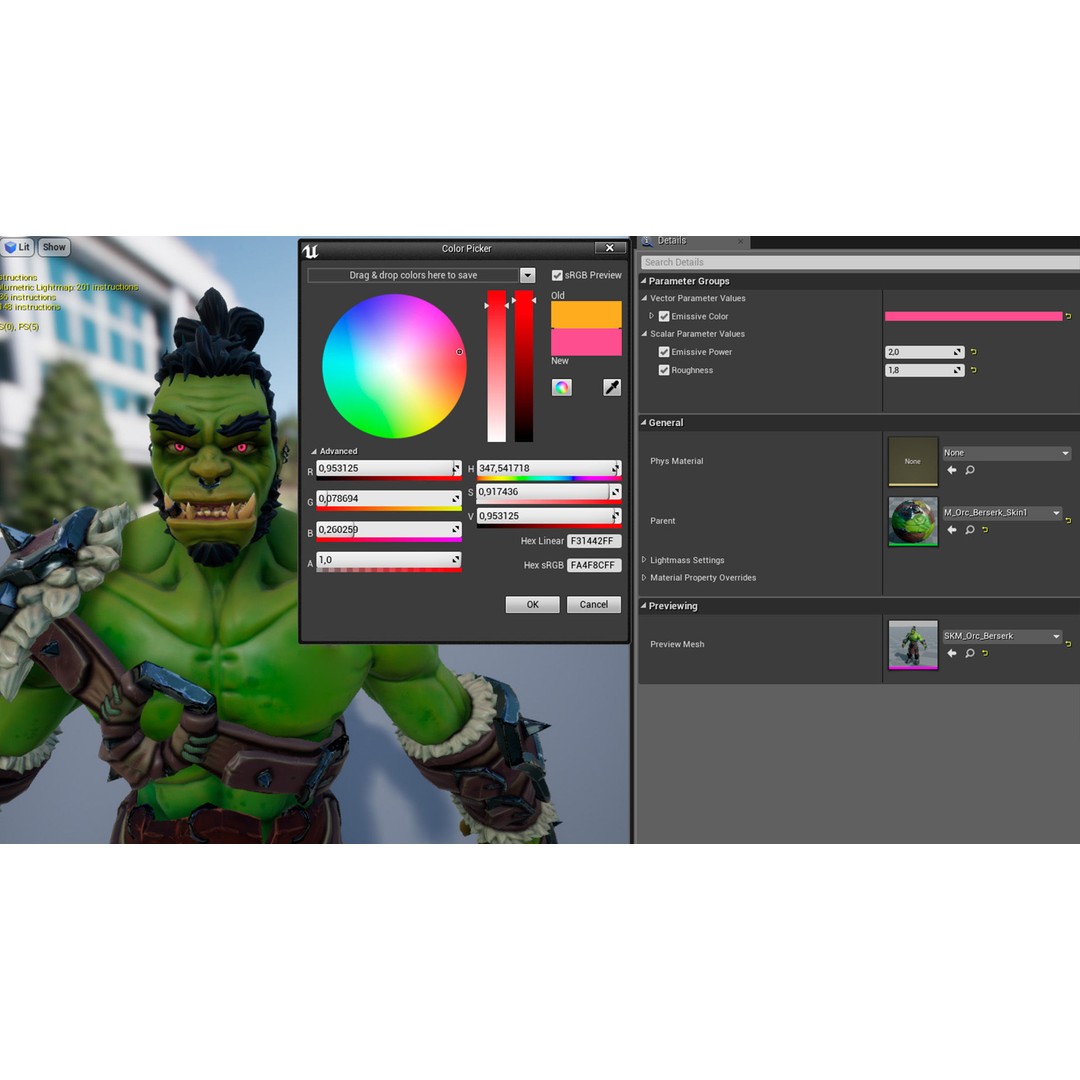
Task: Click the B channel value field
Action: pyautogui.click(x=388, y=530)
